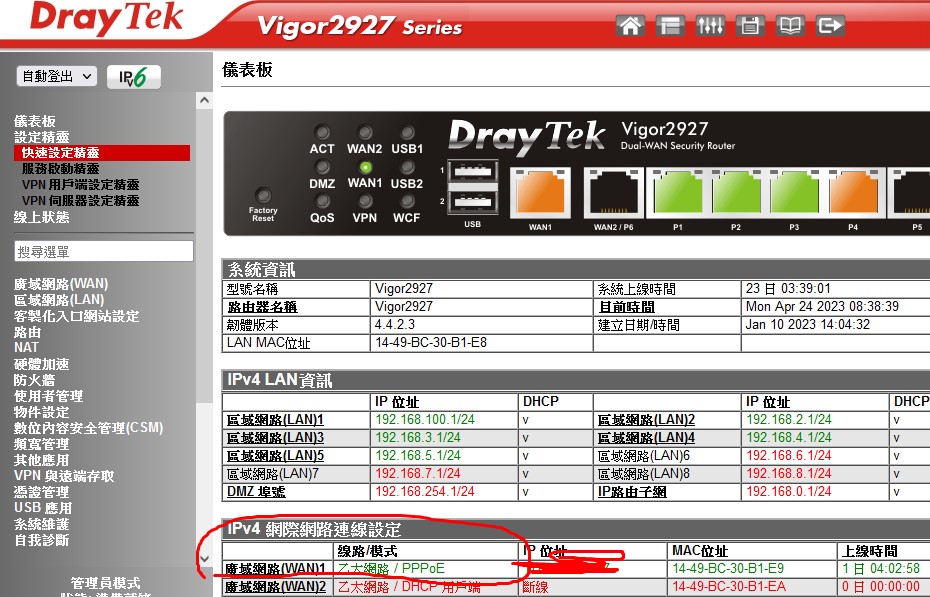Click the 廣域網路(WAN)1 link
930x597 pixels.
click(x=276, y=569)
